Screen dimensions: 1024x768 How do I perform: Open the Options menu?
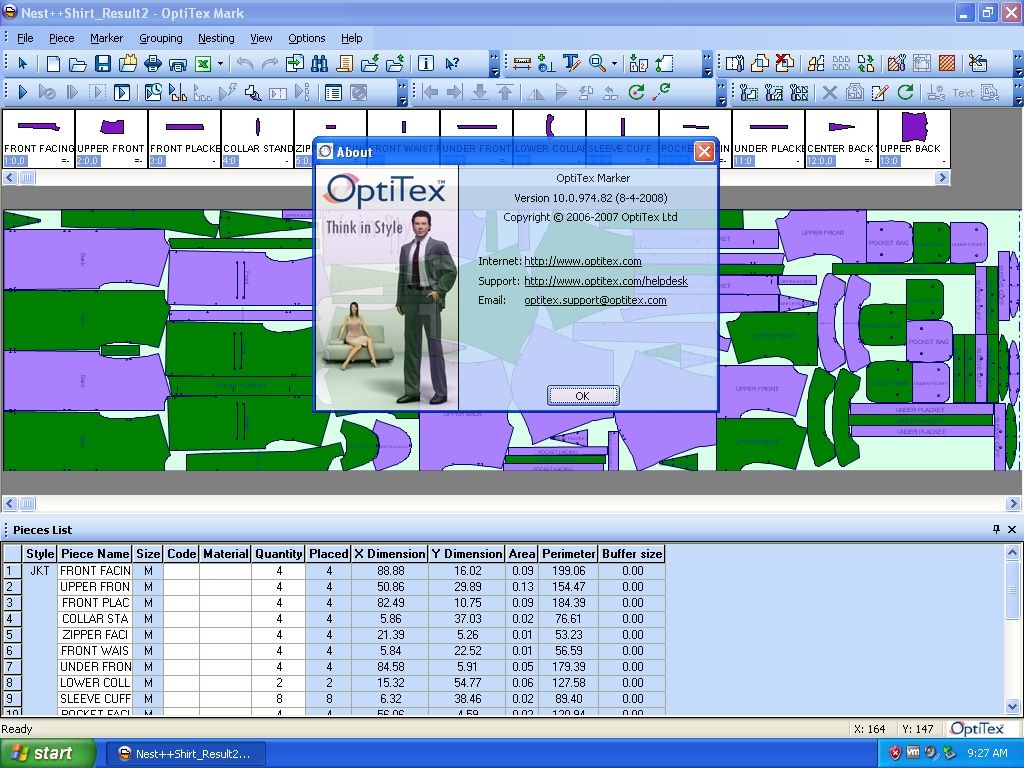coord(306,38)
